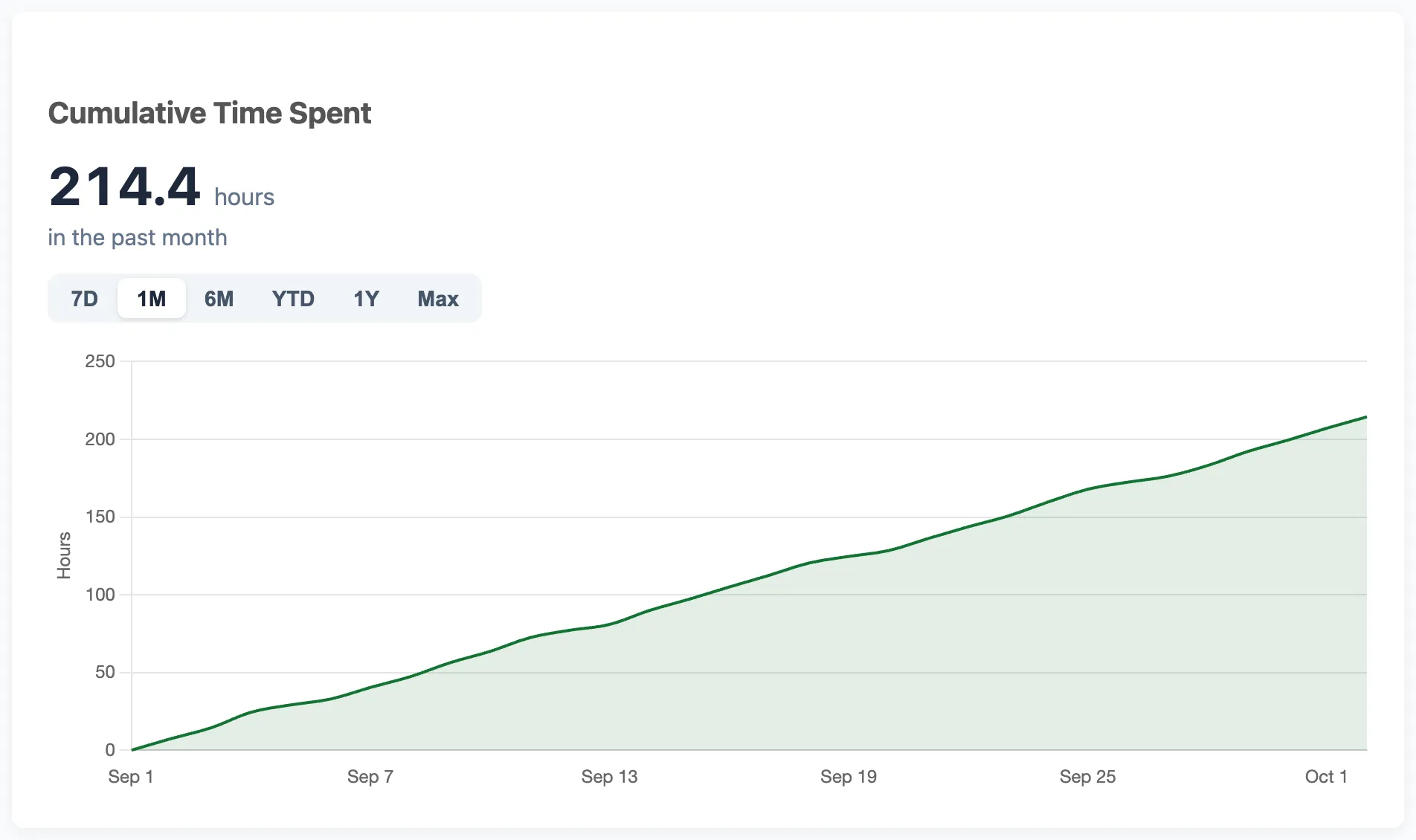Screen dimensions: 1416x840
Task: Click the 150 y-axis tick label
Action: [x=100, y=517]
